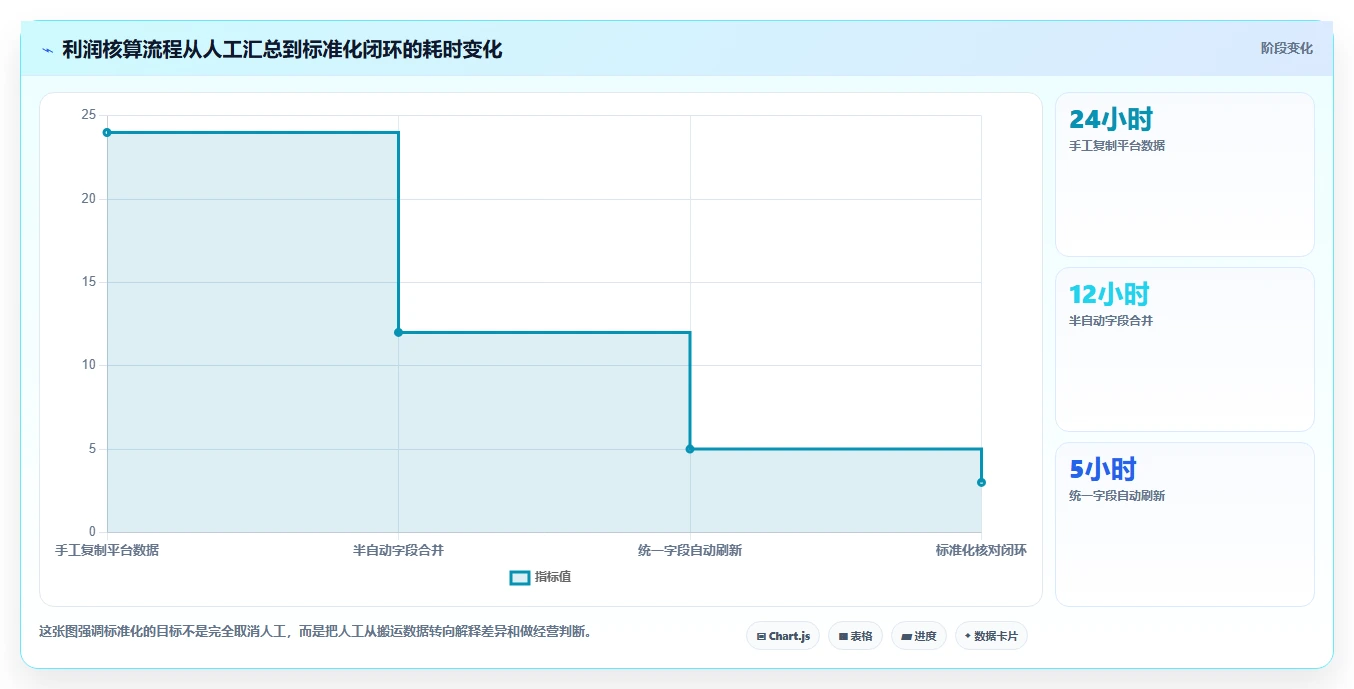The height and width of the screenshot is (689, 1354).
Task: Click the 阶段变化 label in header
Action: click(x=1286, y=48)
